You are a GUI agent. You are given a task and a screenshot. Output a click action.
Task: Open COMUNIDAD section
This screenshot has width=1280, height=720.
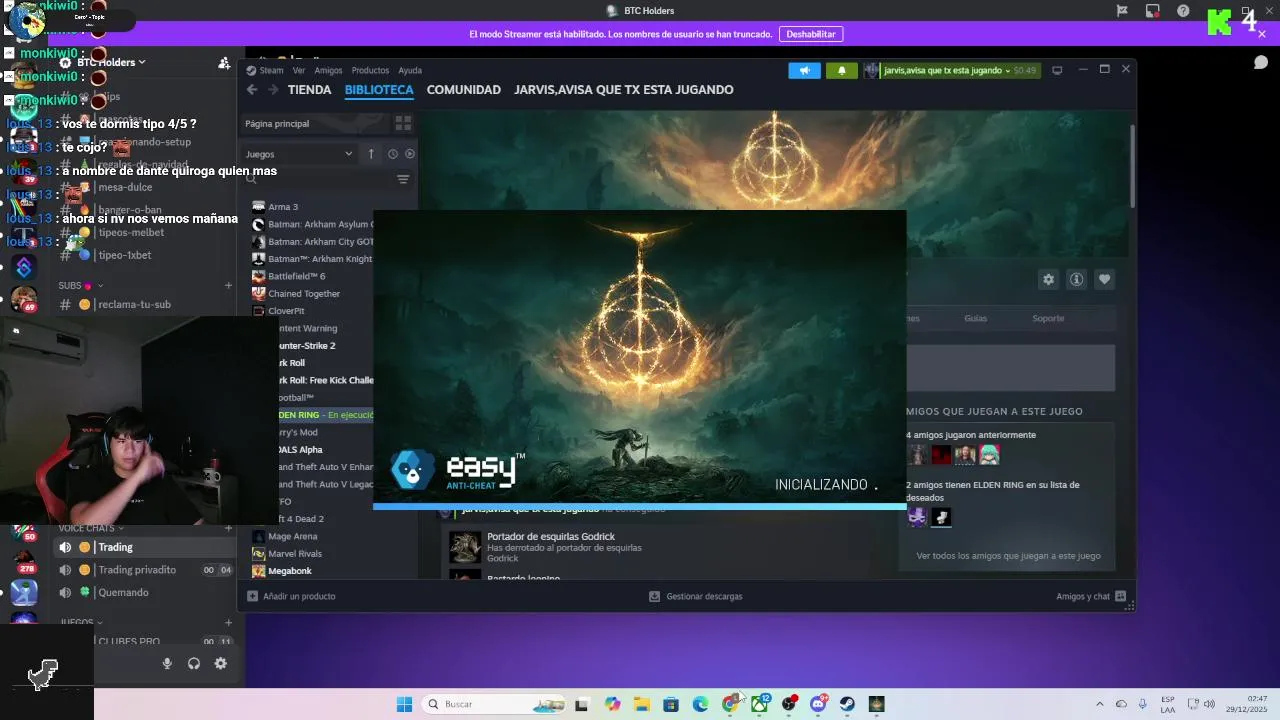pyautogui.click(x=464, y=90)
